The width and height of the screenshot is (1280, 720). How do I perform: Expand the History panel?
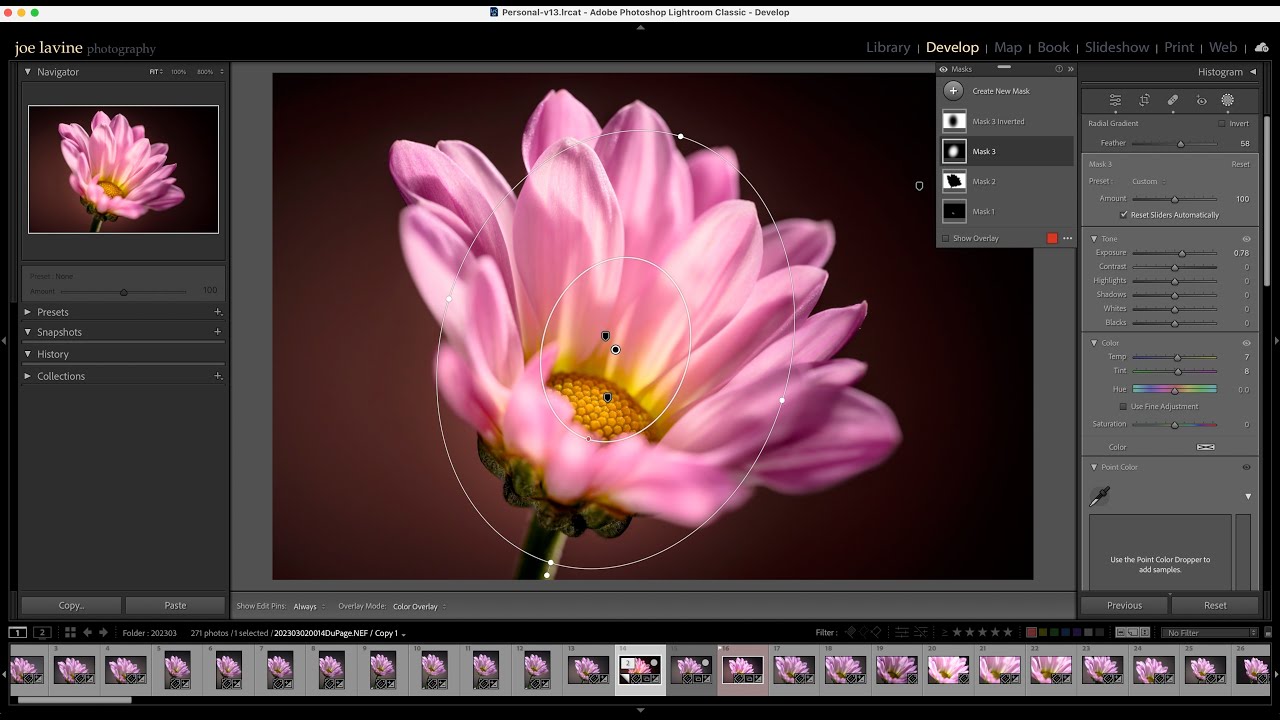[28, 354]
